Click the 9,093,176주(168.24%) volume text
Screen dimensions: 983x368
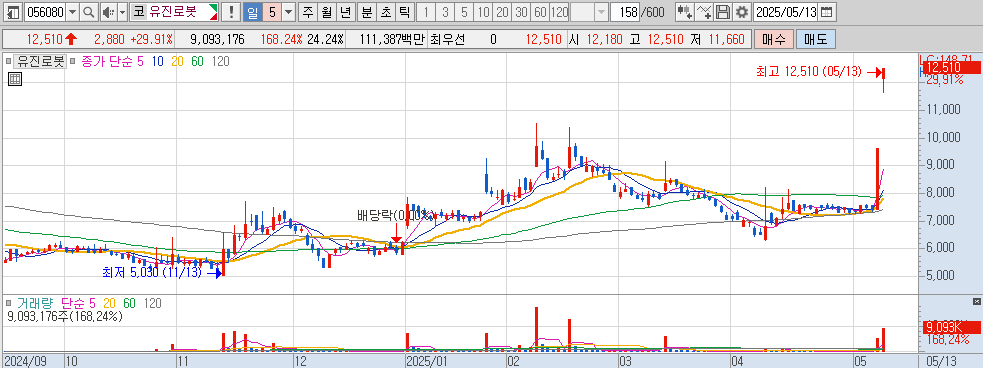tap(65, 317)
